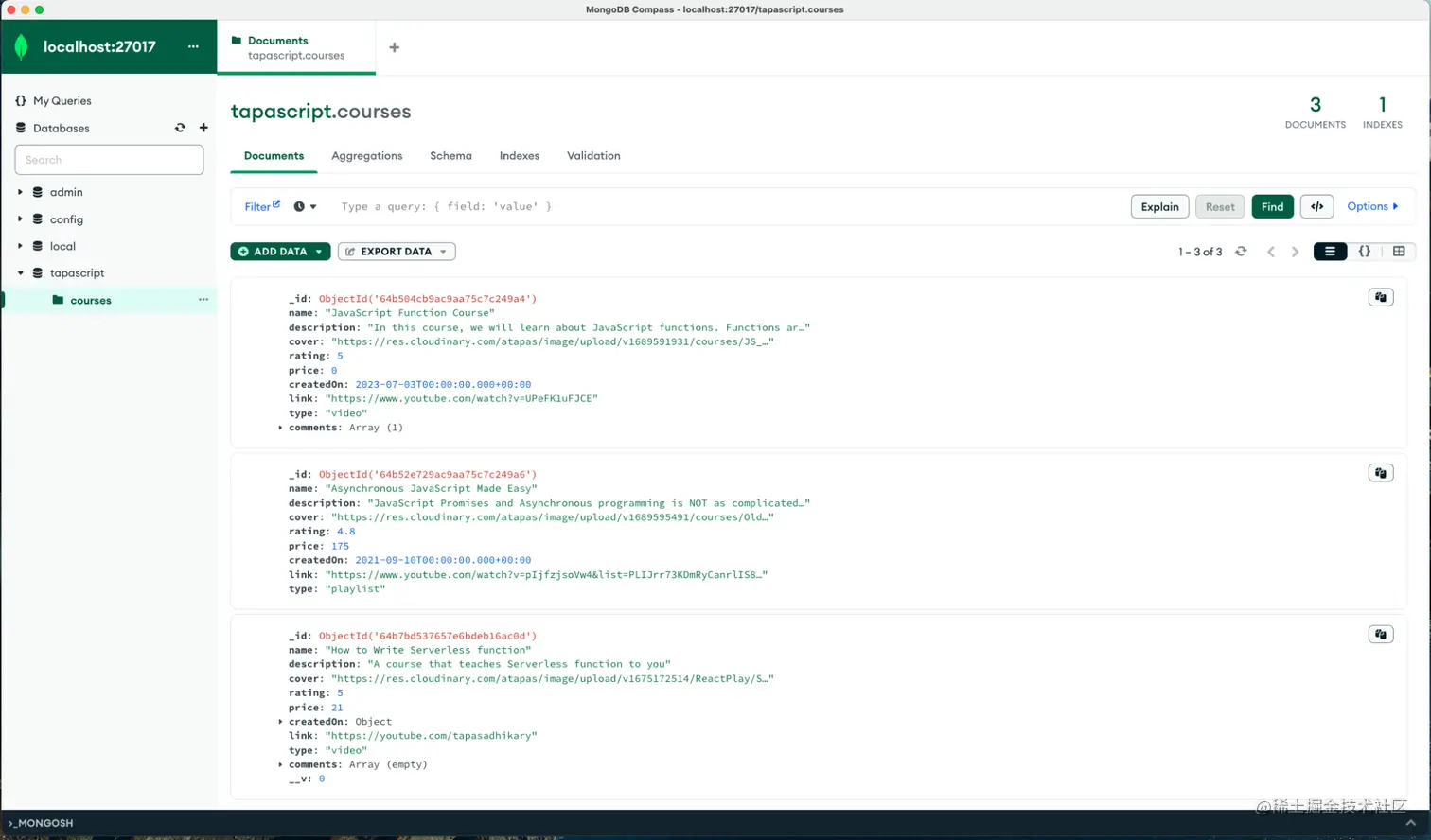Go to previous page of documents
Viewport: 1431px width, 840px height.
[1271, 252]
